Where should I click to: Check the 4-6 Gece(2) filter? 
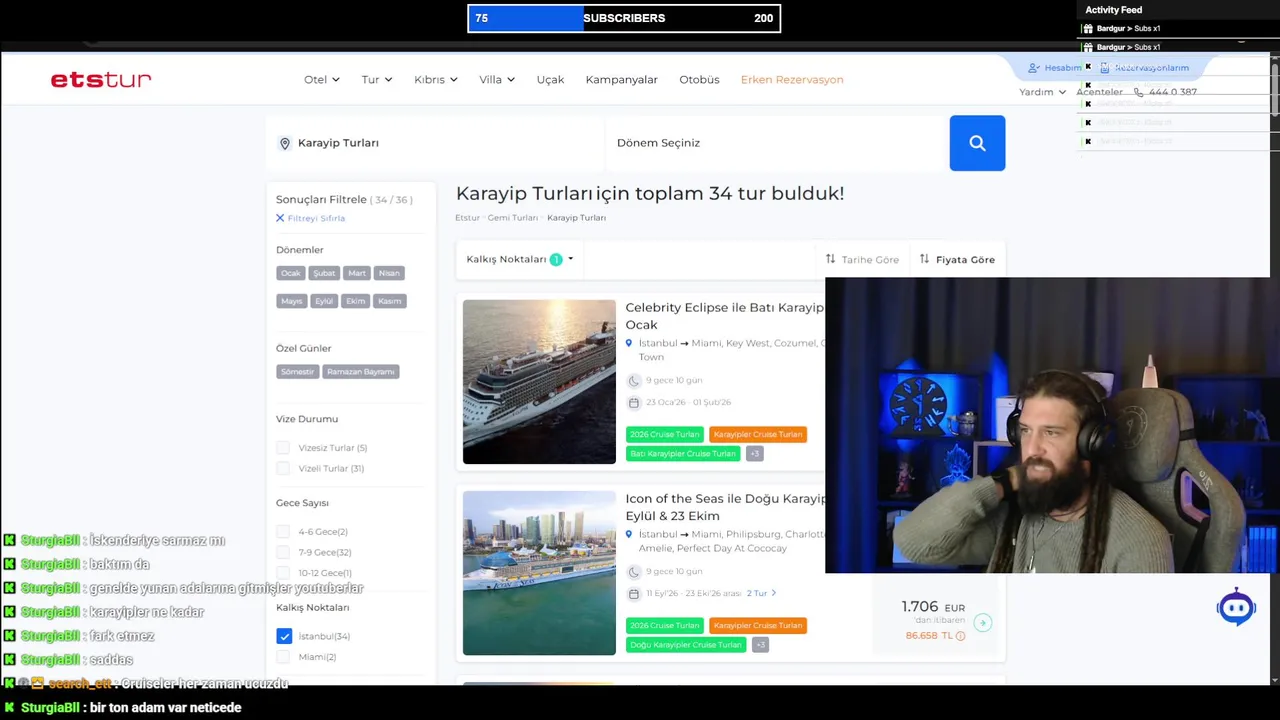(283, 532)
